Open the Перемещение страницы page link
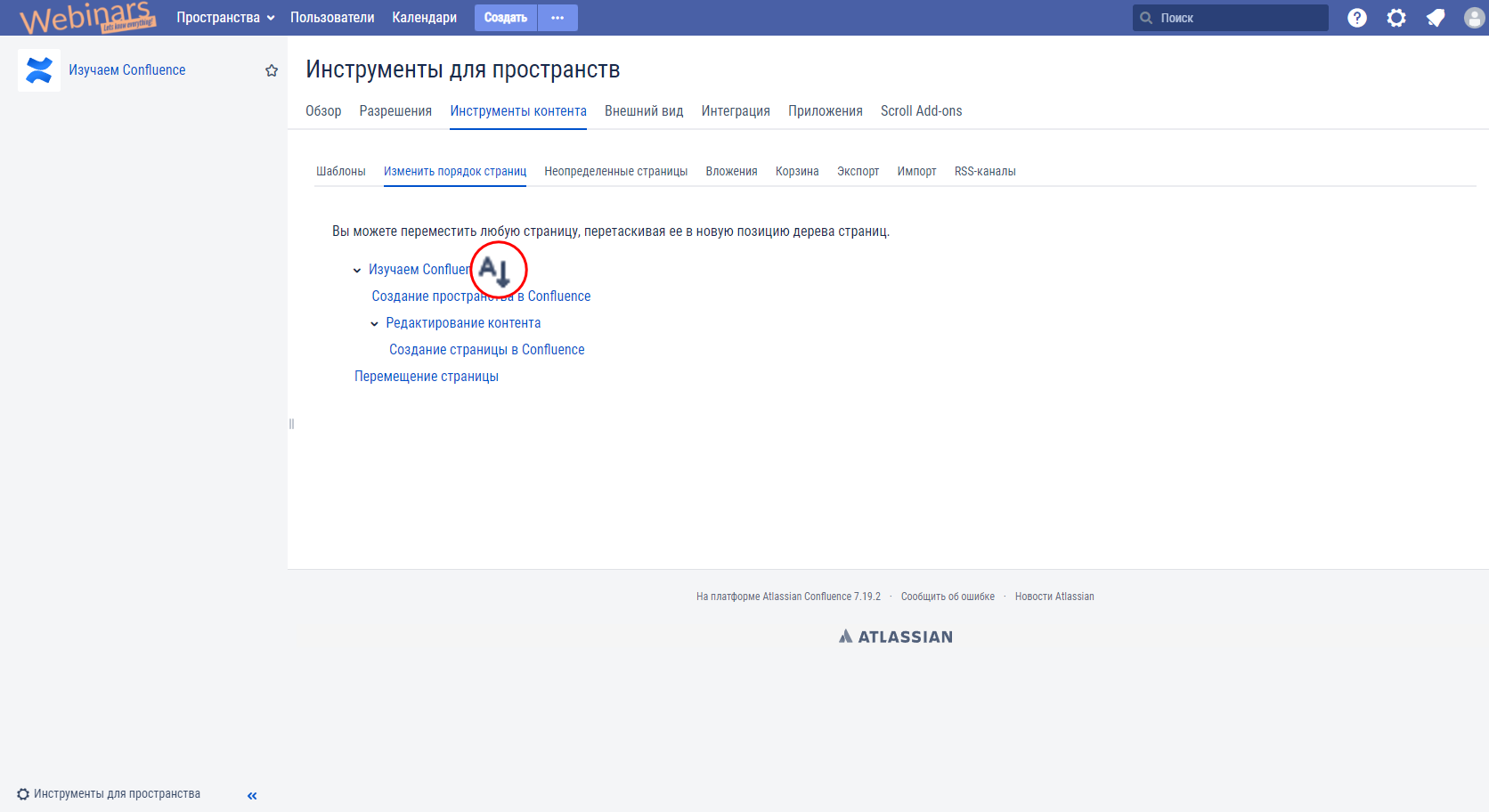 [x=427, y=377]
